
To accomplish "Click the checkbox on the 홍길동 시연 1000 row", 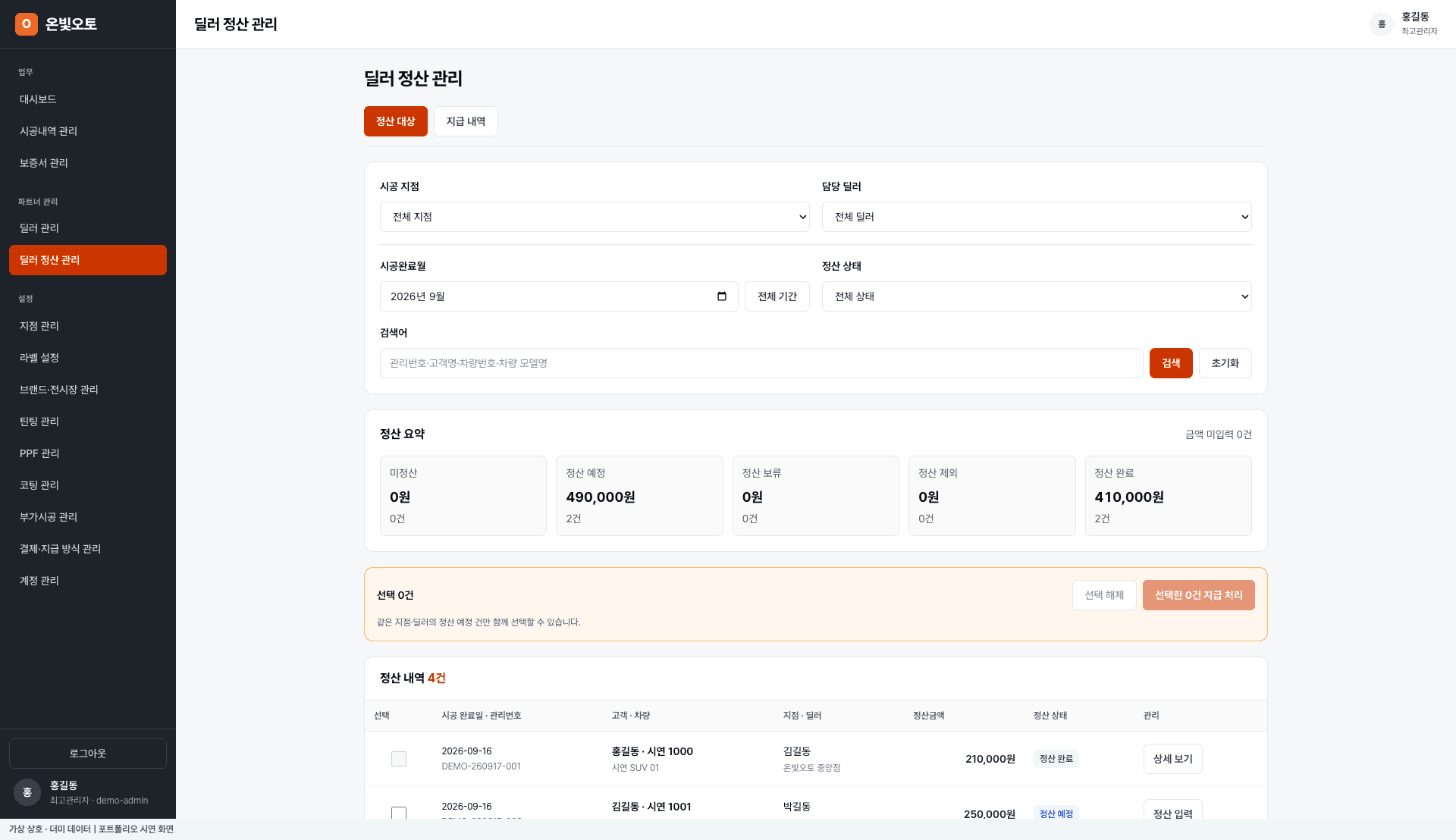I will pyautogui.click(x=399, y=759).
